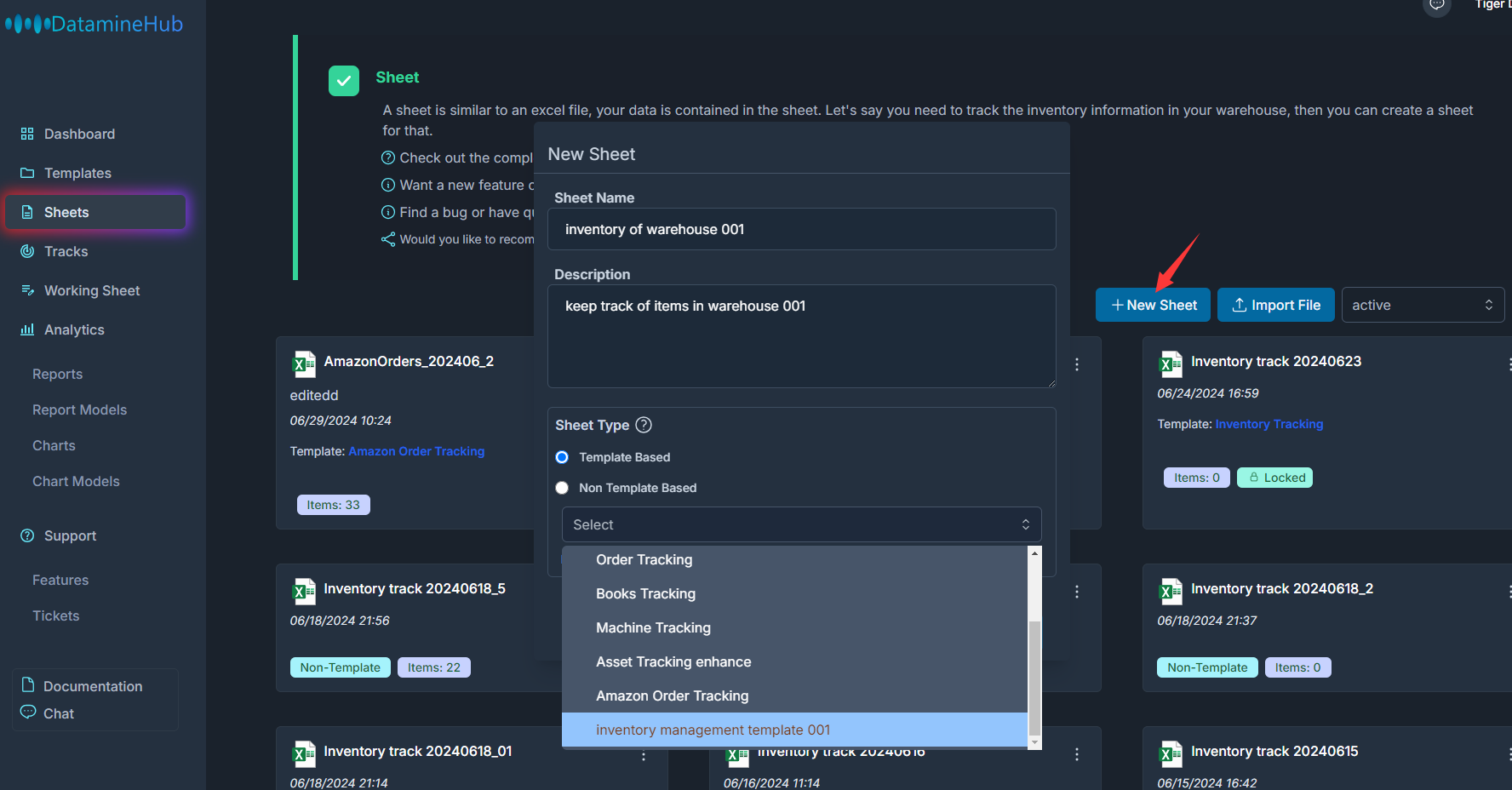Image resolution: width=1512 pixels, height=790 pixels.
Task: Open the active status filter dropdown
Action: [1423, 305]
